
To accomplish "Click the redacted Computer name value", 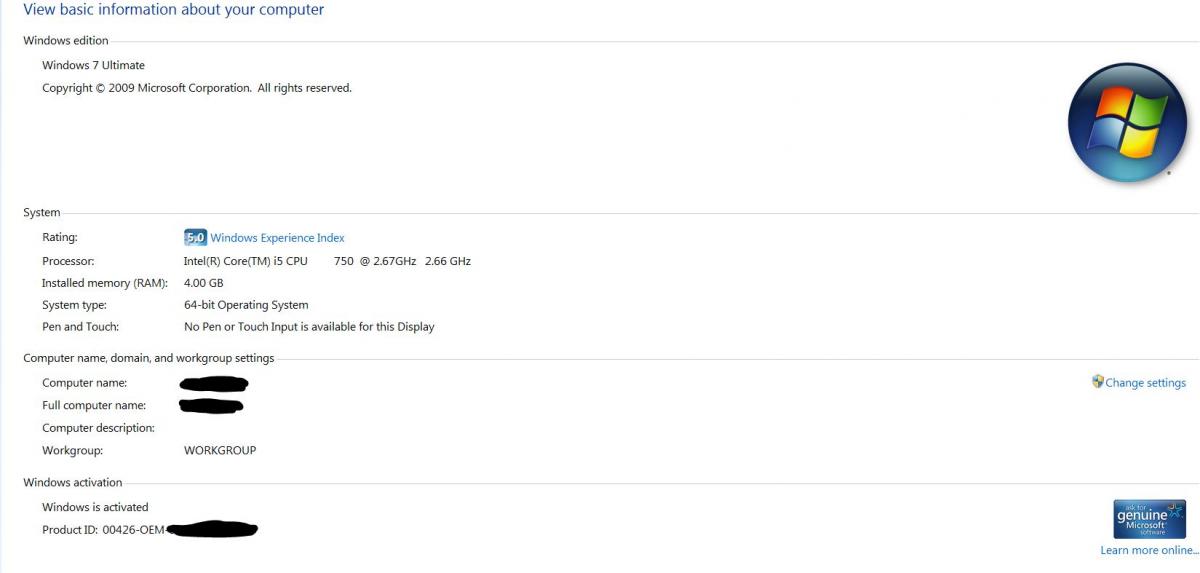I will [214, 383].
